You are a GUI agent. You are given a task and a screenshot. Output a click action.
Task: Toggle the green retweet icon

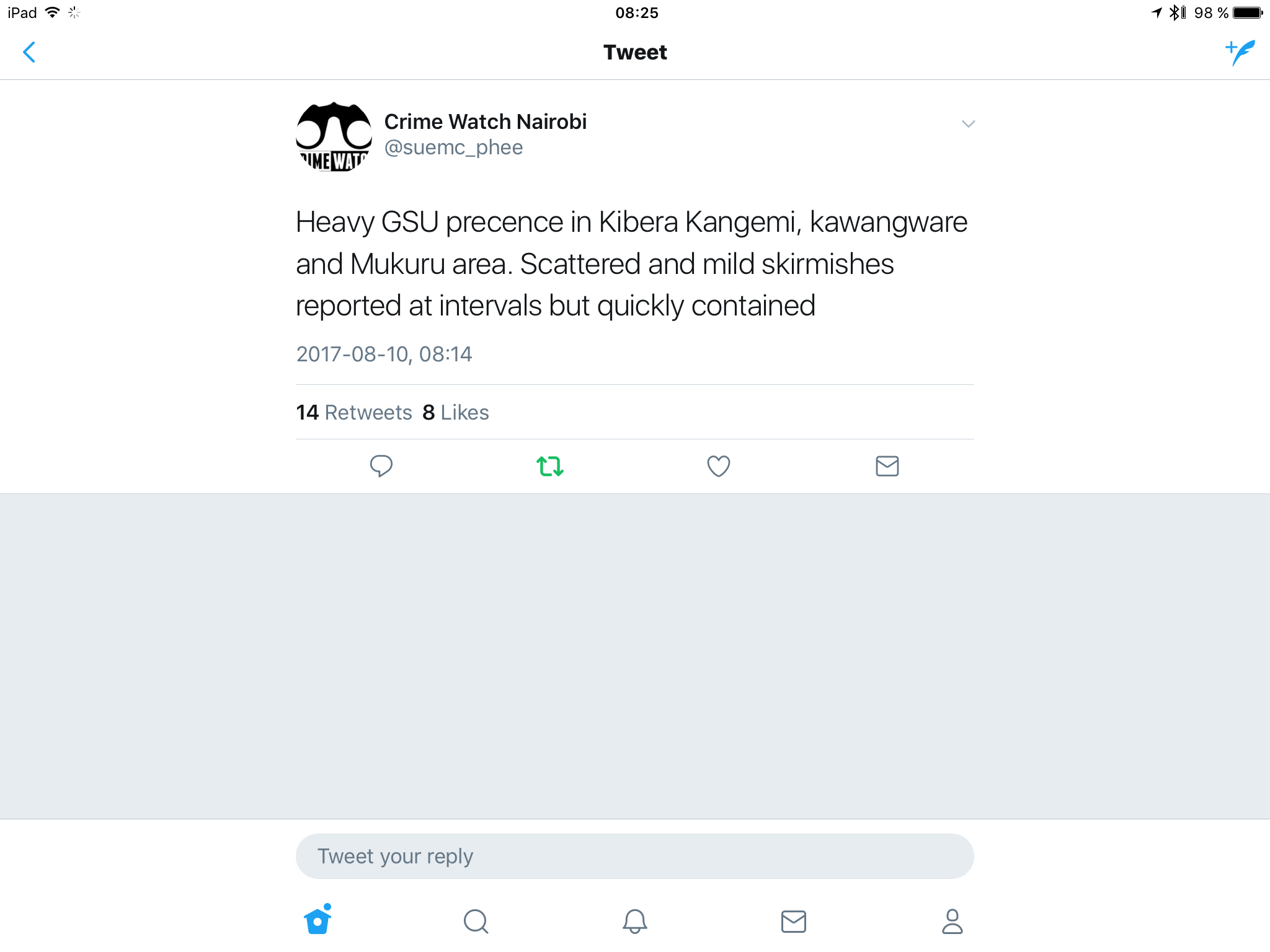[x=550, y=466]
